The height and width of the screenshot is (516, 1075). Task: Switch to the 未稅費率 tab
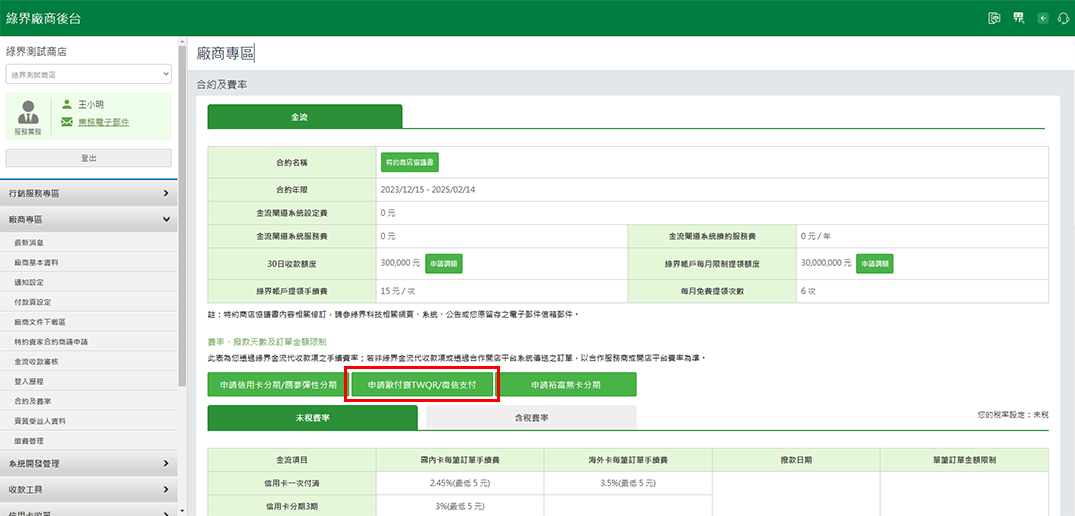(312, 417)
